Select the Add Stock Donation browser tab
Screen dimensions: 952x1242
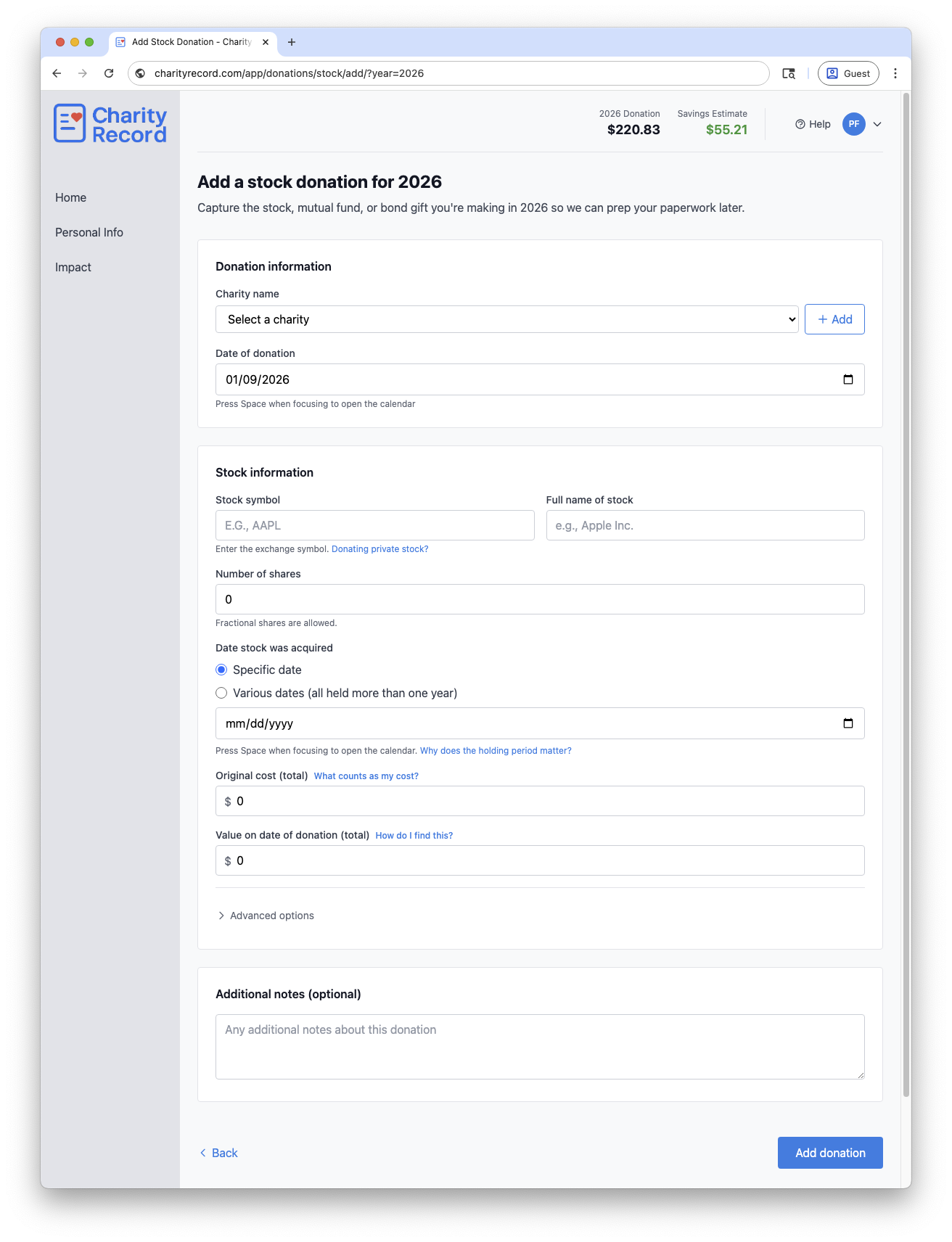[x=192, y=42]
